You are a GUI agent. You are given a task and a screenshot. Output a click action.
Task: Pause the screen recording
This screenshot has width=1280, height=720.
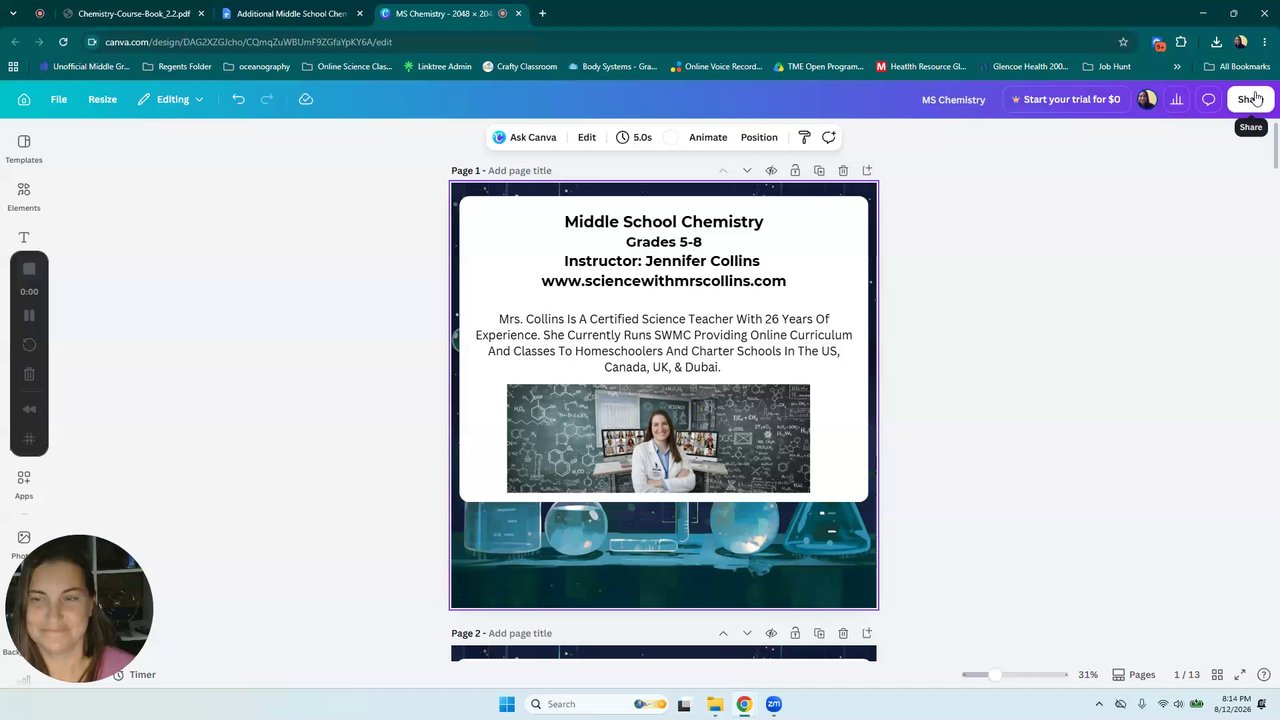point(29,316)
